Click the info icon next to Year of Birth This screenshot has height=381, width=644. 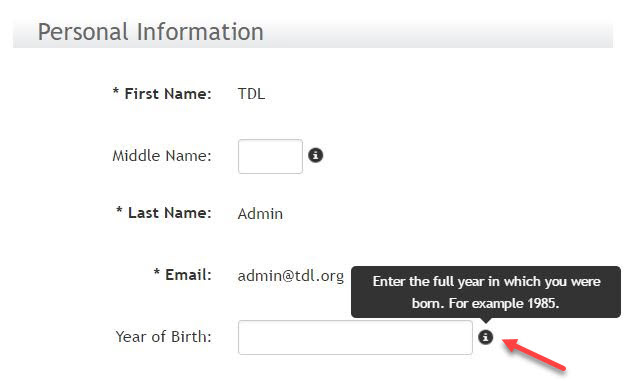[485, 337]
